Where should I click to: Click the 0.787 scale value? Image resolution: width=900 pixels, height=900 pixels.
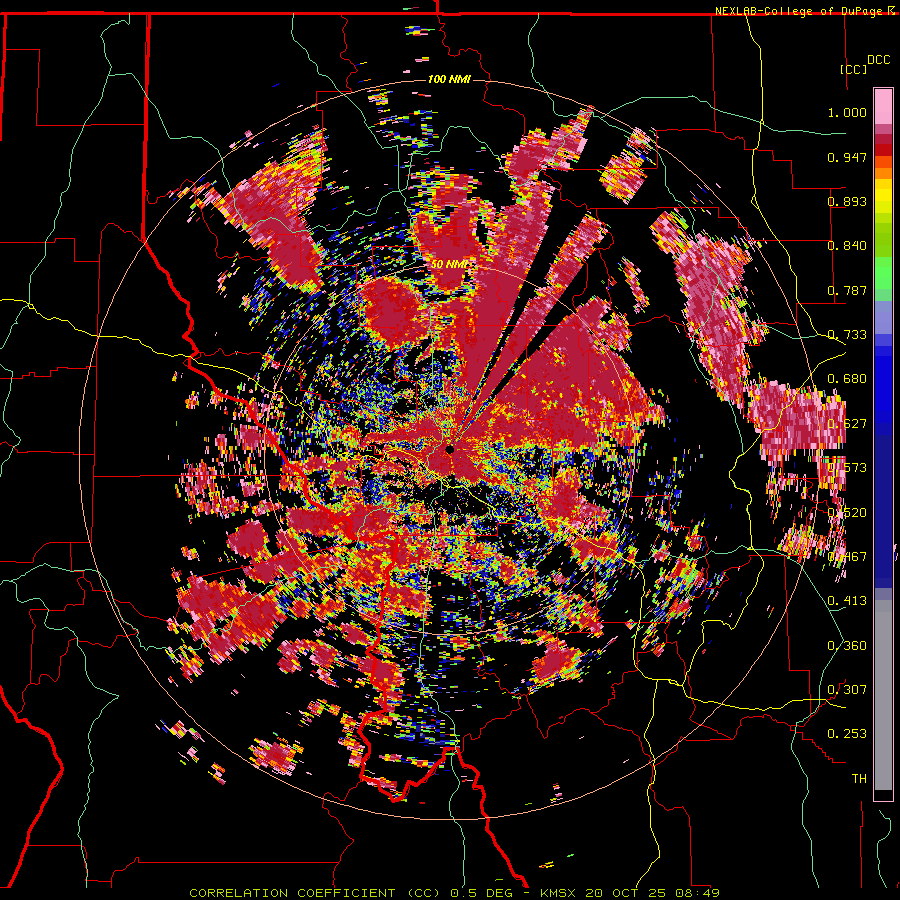coord(847,290)
